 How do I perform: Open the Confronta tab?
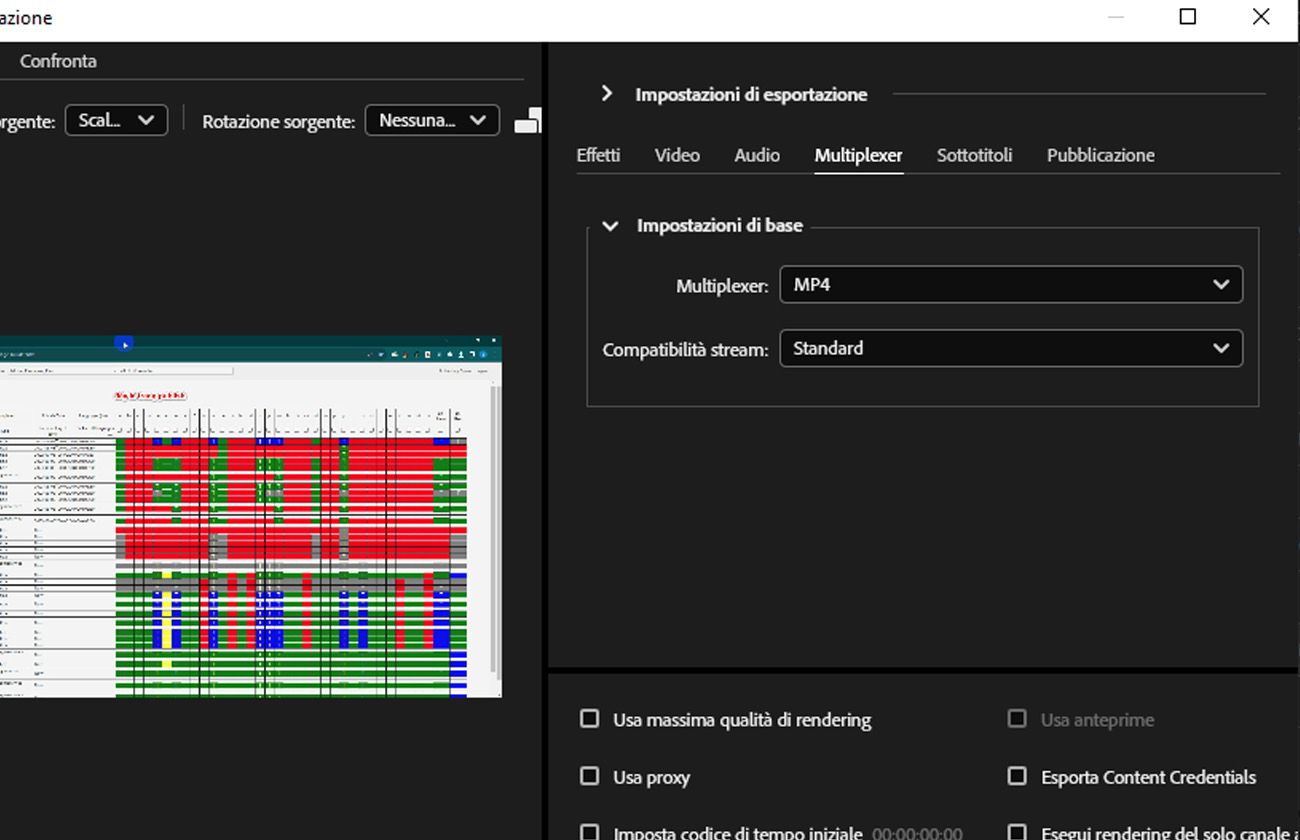pyautogui.click(x=58, y=62)
